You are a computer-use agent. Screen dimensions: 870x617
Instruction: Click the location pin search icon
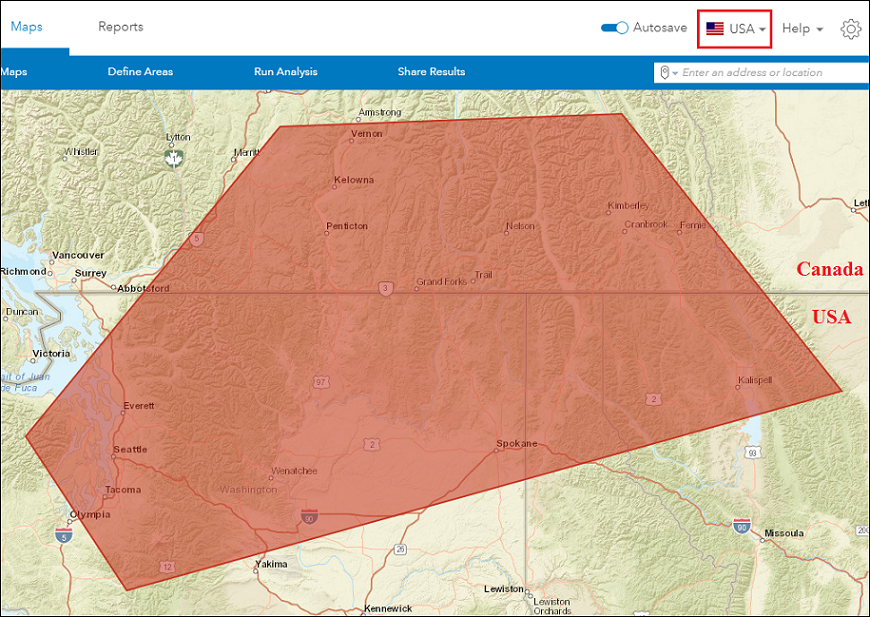(x=664, y=72)
